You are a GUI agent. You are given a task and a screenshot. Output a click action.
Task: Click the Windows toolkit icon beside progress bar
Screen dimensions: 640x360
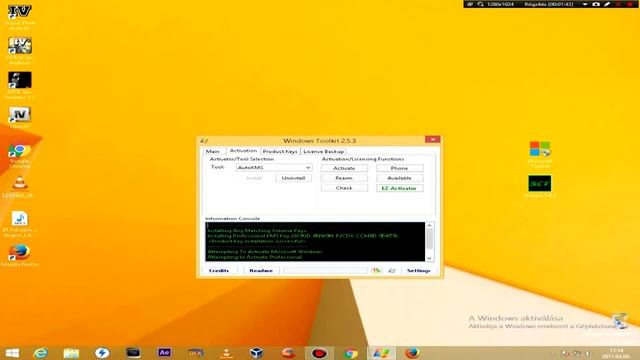(377, 270)
